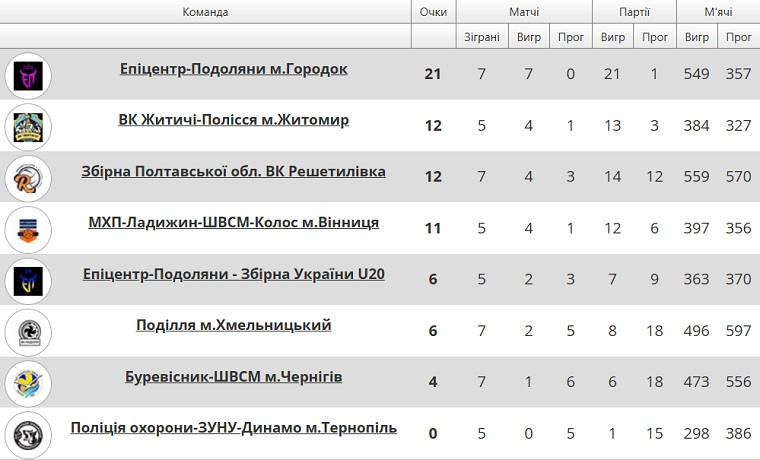Click the Поліція охорони-ЗУНУ-Динамо team logo

(x=28, y=435)
